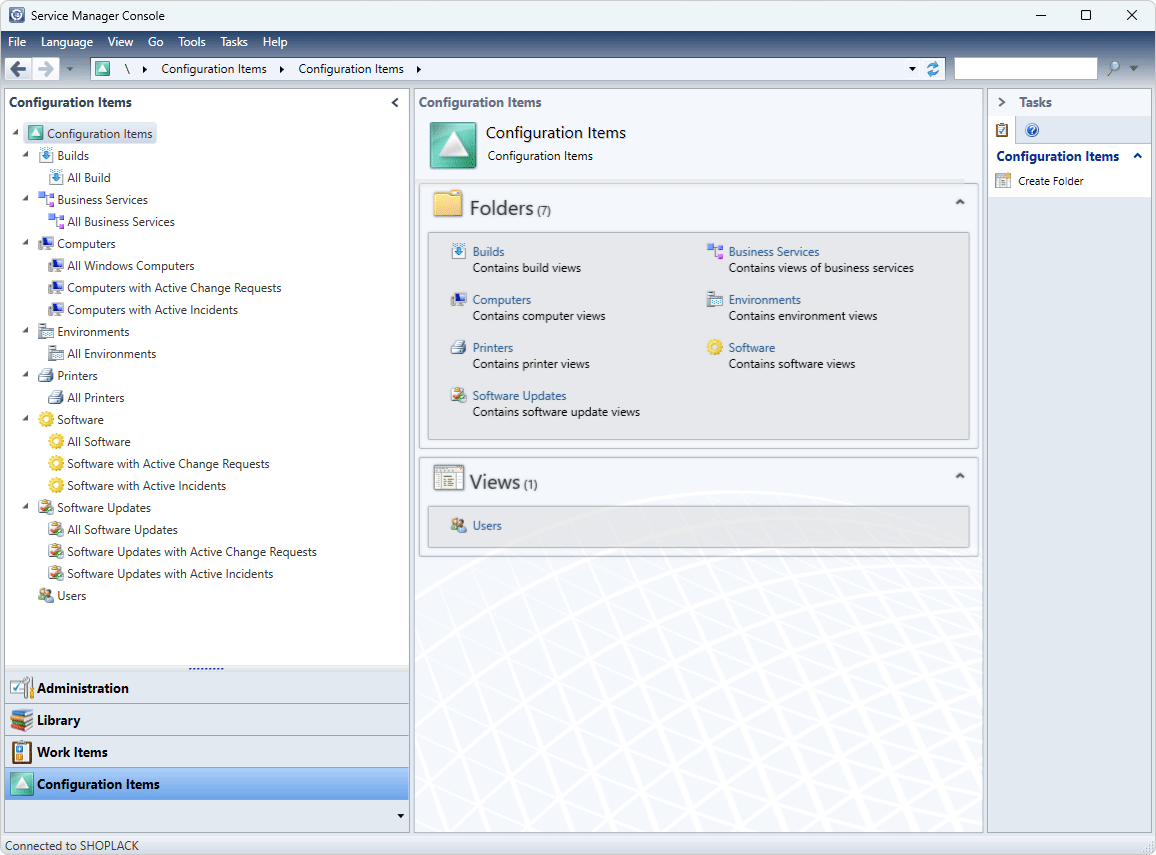Open navigation history dropdown arrow

tap(70, 69)
